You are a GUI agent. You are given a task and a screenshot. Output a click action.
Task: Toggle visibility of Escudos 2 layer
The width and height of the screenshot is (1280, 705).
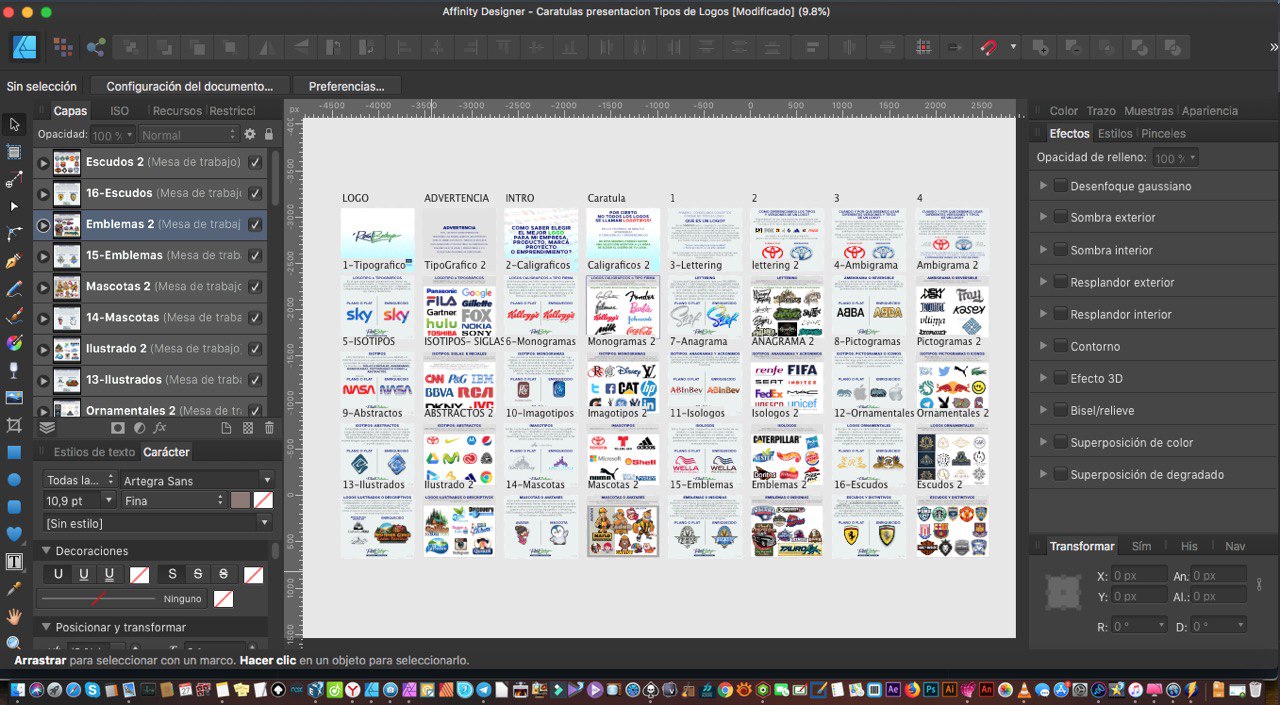256,162
